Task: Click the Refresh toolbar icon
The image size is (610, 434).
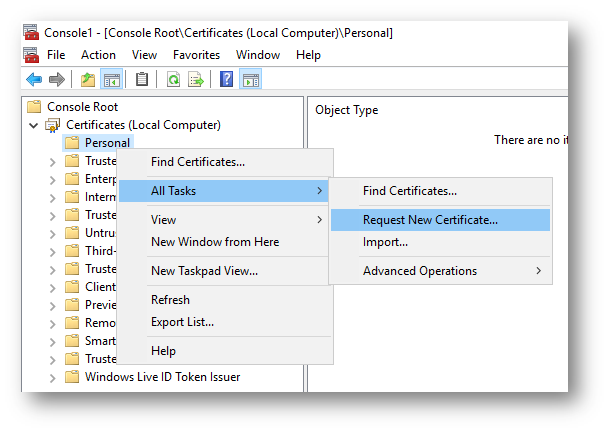Action: pyautogui.click(x=173, y=79)
